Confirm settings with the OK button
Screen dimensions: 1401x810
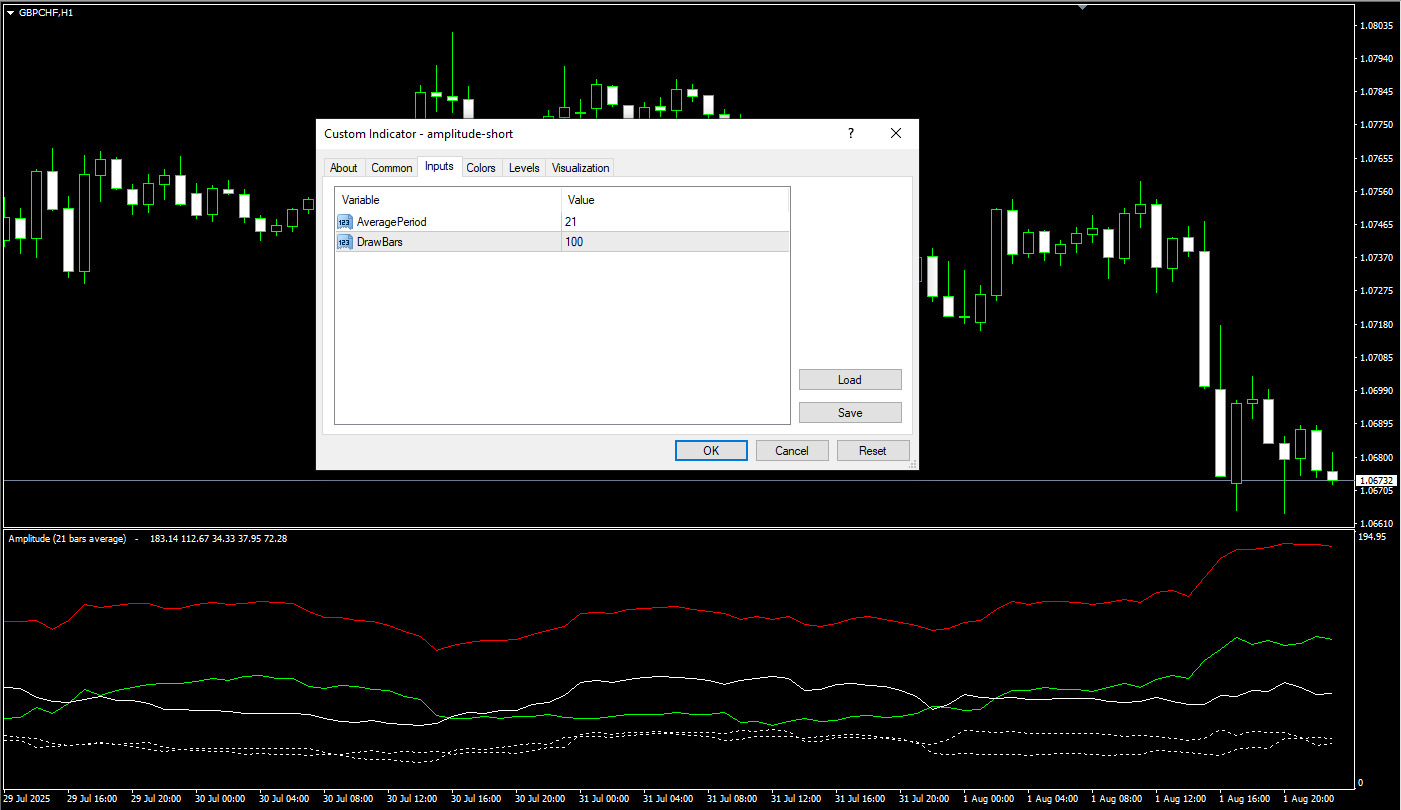(711, 451)
